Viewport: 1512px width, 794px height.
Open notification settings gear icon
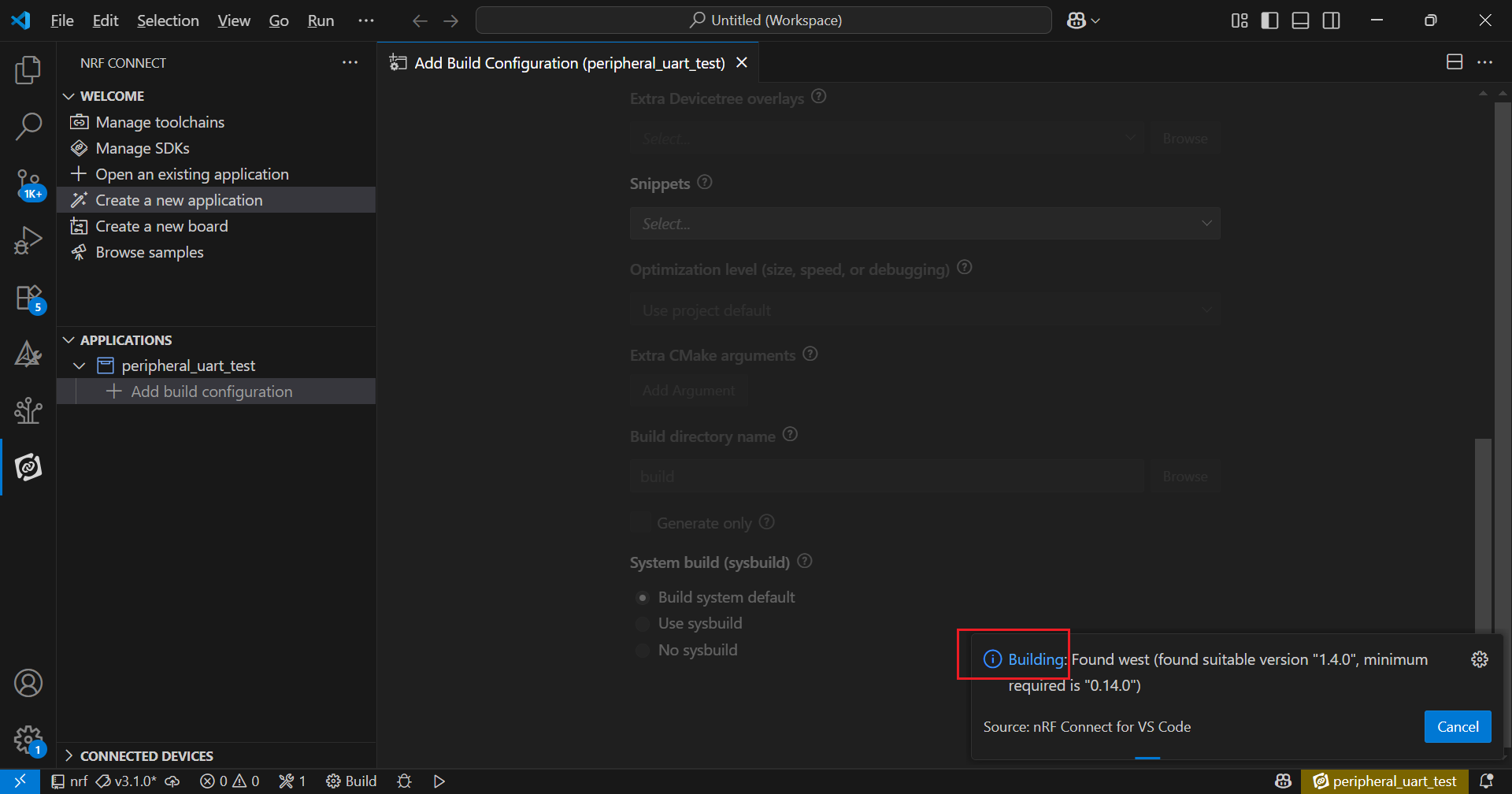[1480, 659]
